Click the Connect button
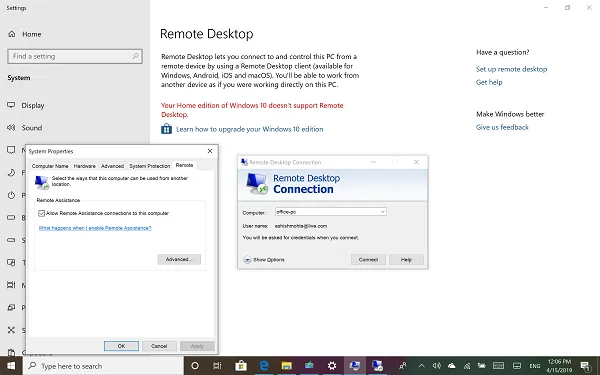This screenshot has width=600, height=375. (x=368, y=259)
